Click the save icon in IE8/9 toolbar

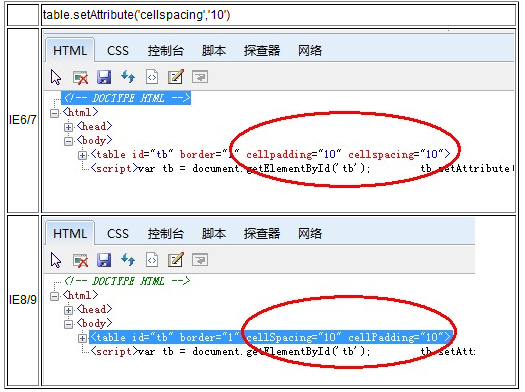104,260
